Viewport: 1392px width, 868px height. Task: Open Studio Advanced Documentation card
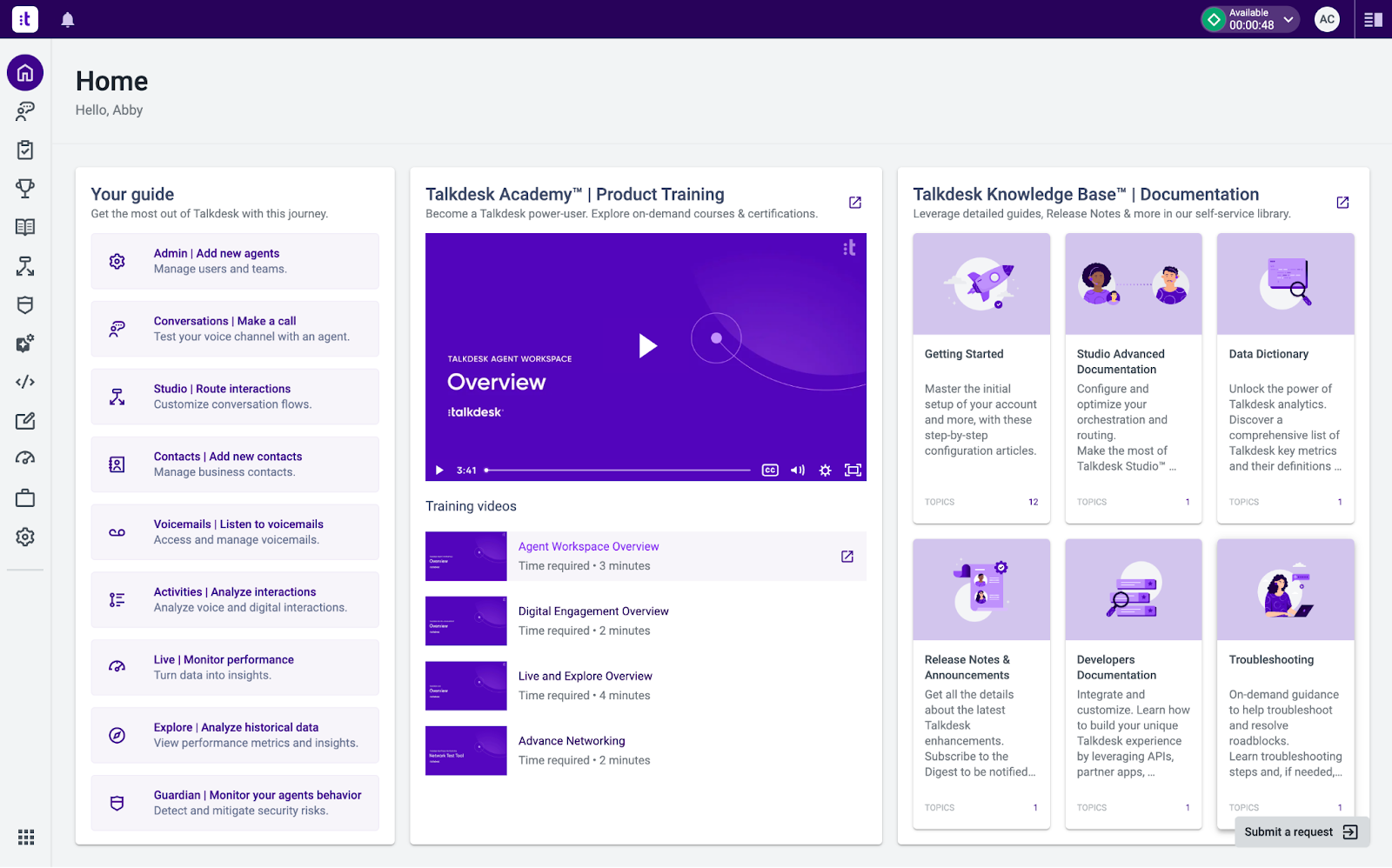1134,378
